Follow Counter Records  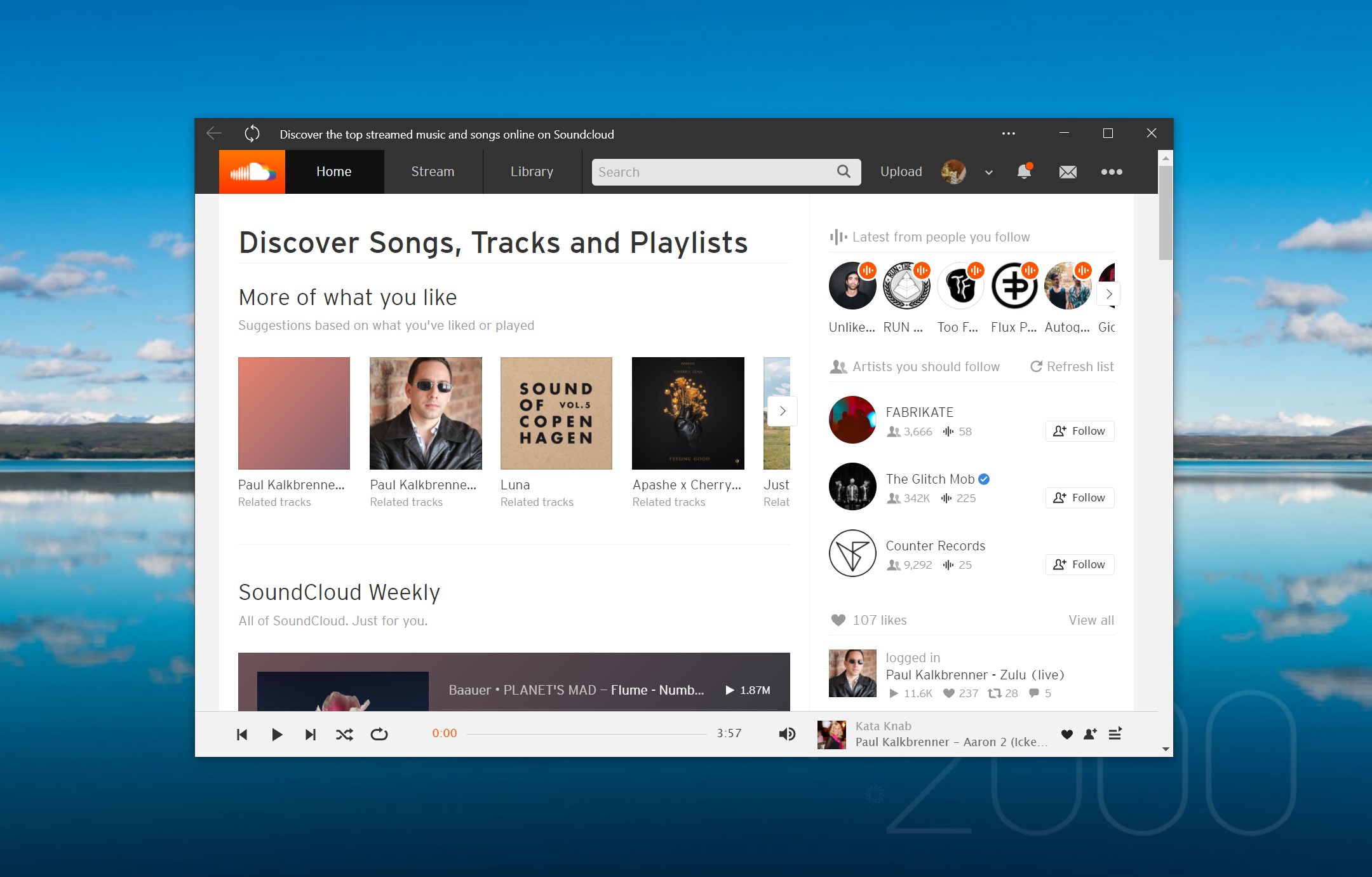(1080, 564)
